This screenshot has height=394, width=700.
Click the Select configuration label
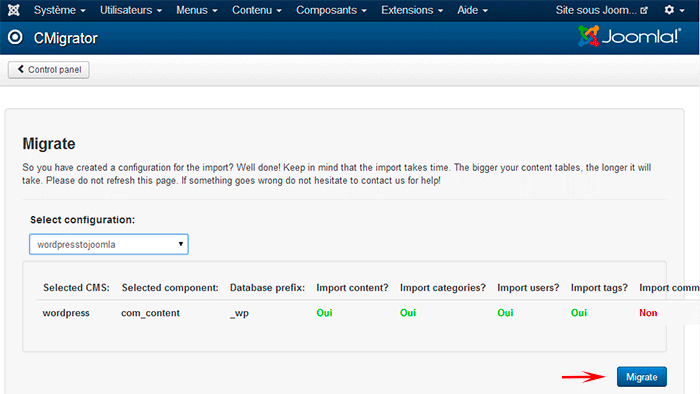(83, 220)
